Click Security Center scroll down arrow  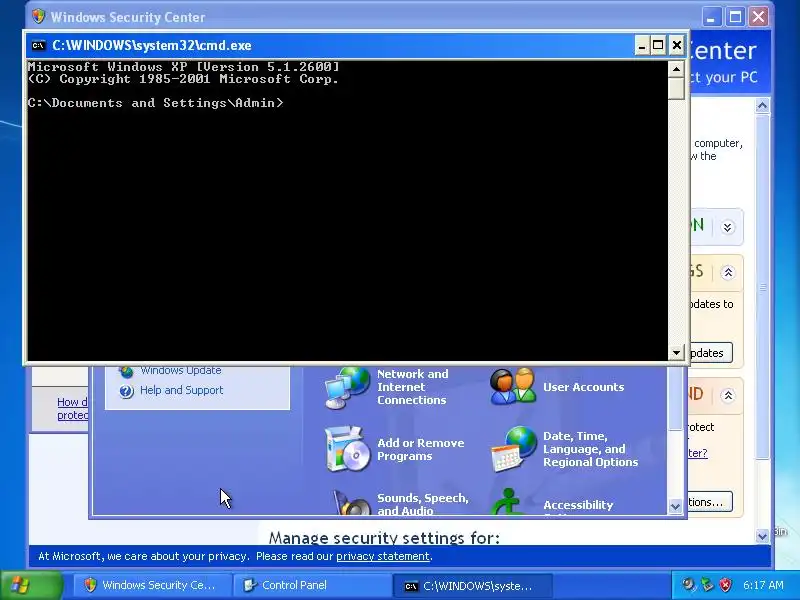click(x=762, y=536)
